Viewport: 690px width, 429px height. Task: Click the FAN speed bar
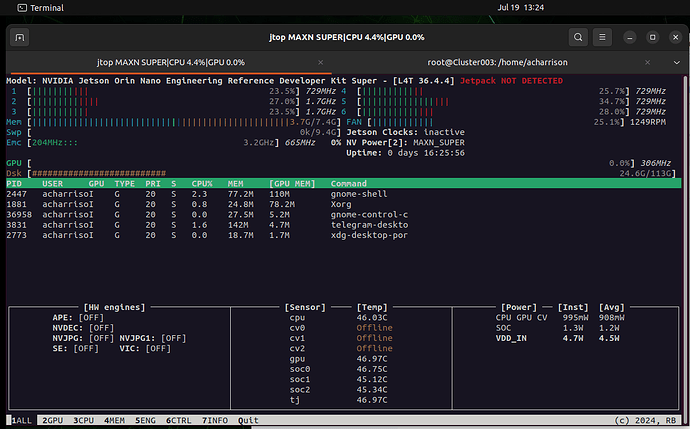click(496, 122)
